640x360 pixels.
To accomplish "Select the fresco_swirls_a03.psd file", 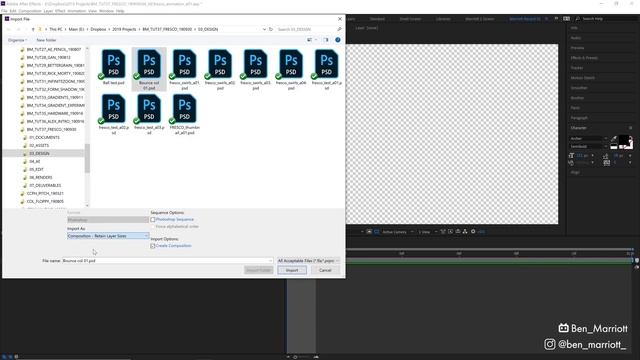I will (256, 69).
